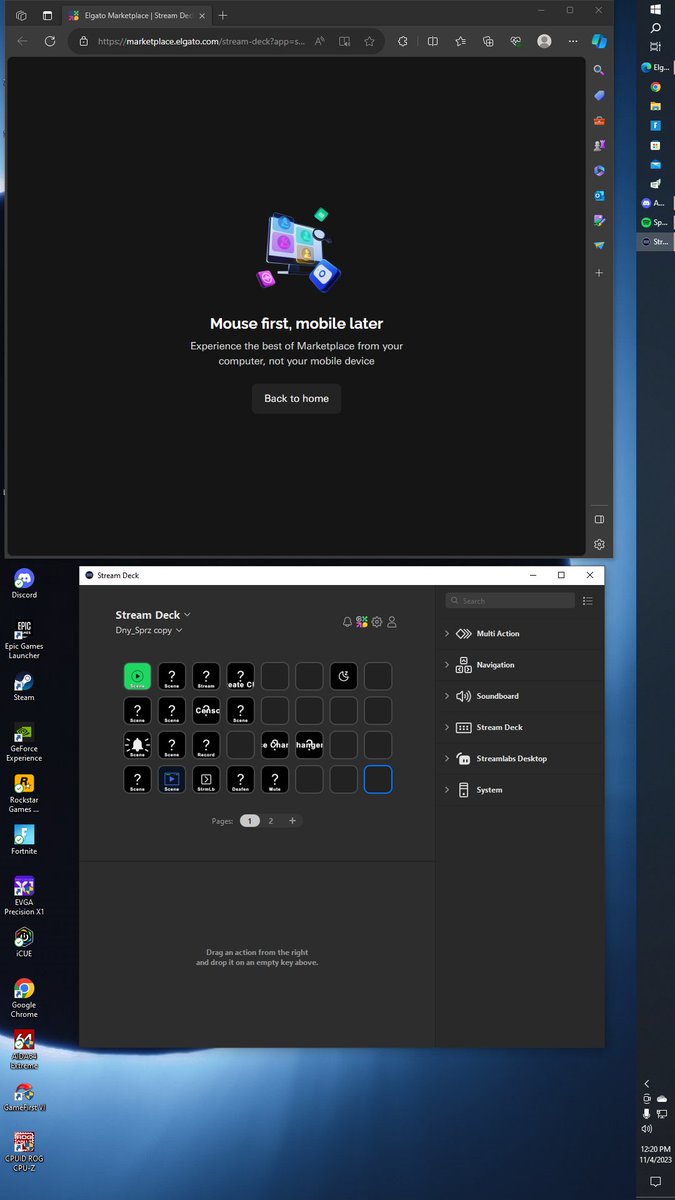Select the alarm bell Scene key
The height and width of the screenshot is (1200, 675).
tap(138, 745)
